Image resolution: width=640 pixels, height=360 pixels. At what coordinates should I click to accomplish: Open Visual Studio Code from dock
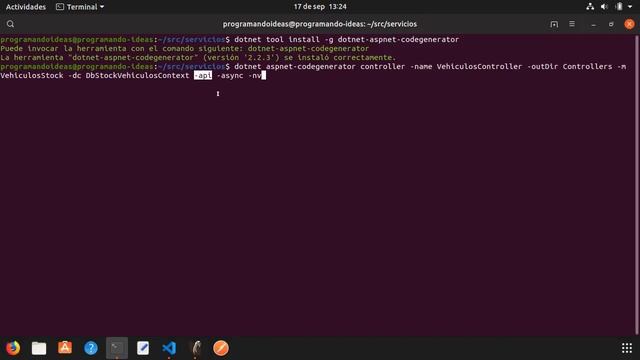169,348
